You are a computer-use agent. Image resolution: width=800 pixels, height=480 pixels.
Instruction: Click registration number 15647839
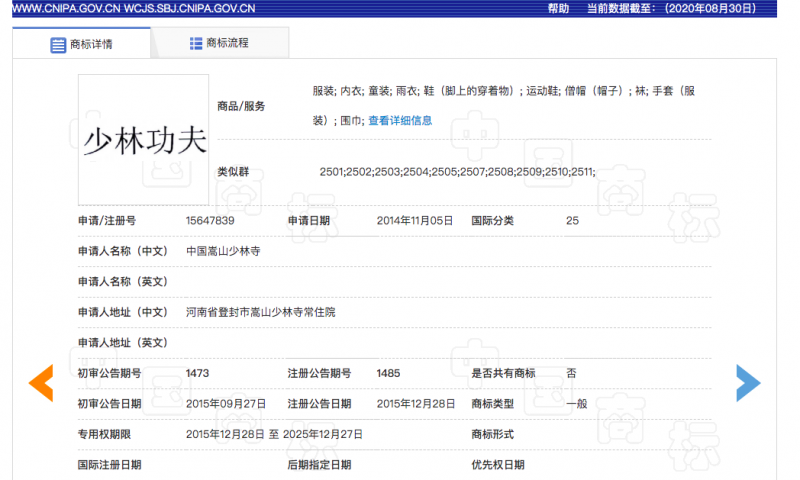(210, 220)
